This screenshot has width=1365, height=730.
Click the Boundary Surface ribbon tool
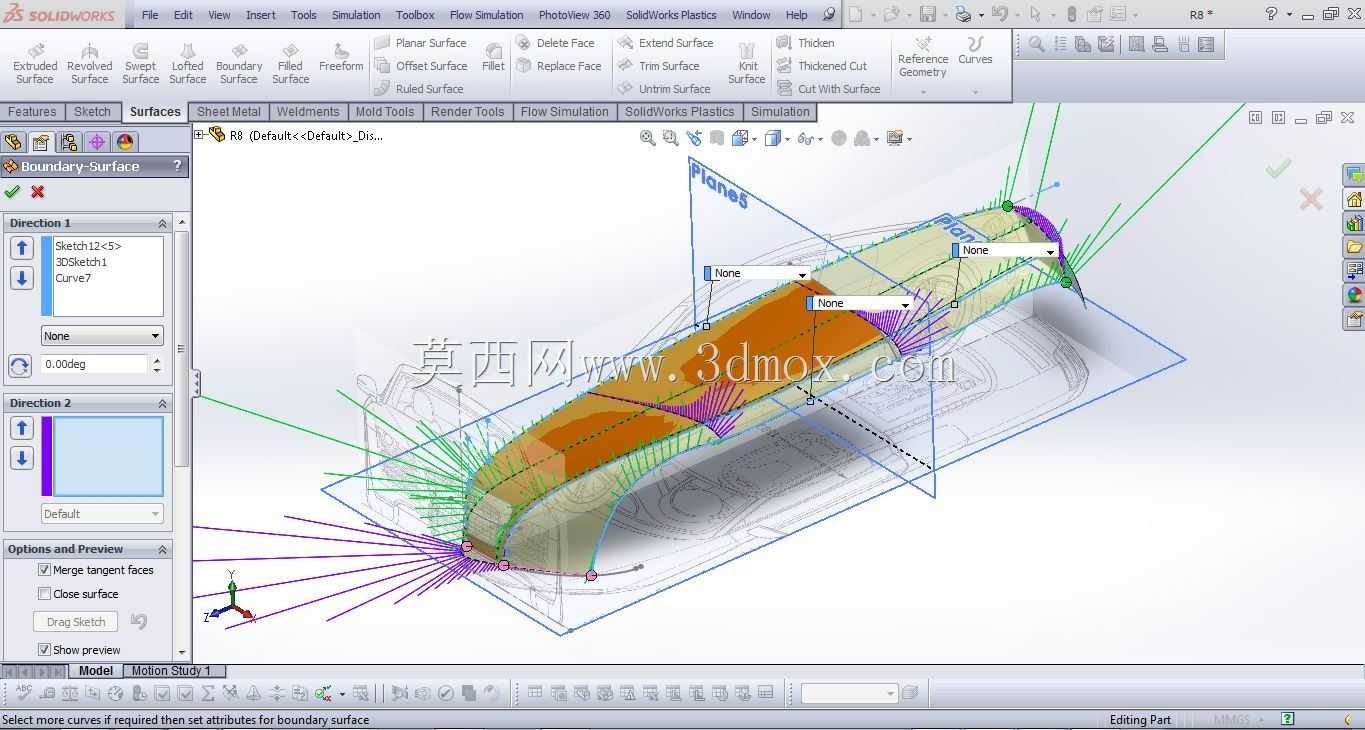[x=239, y=64]
